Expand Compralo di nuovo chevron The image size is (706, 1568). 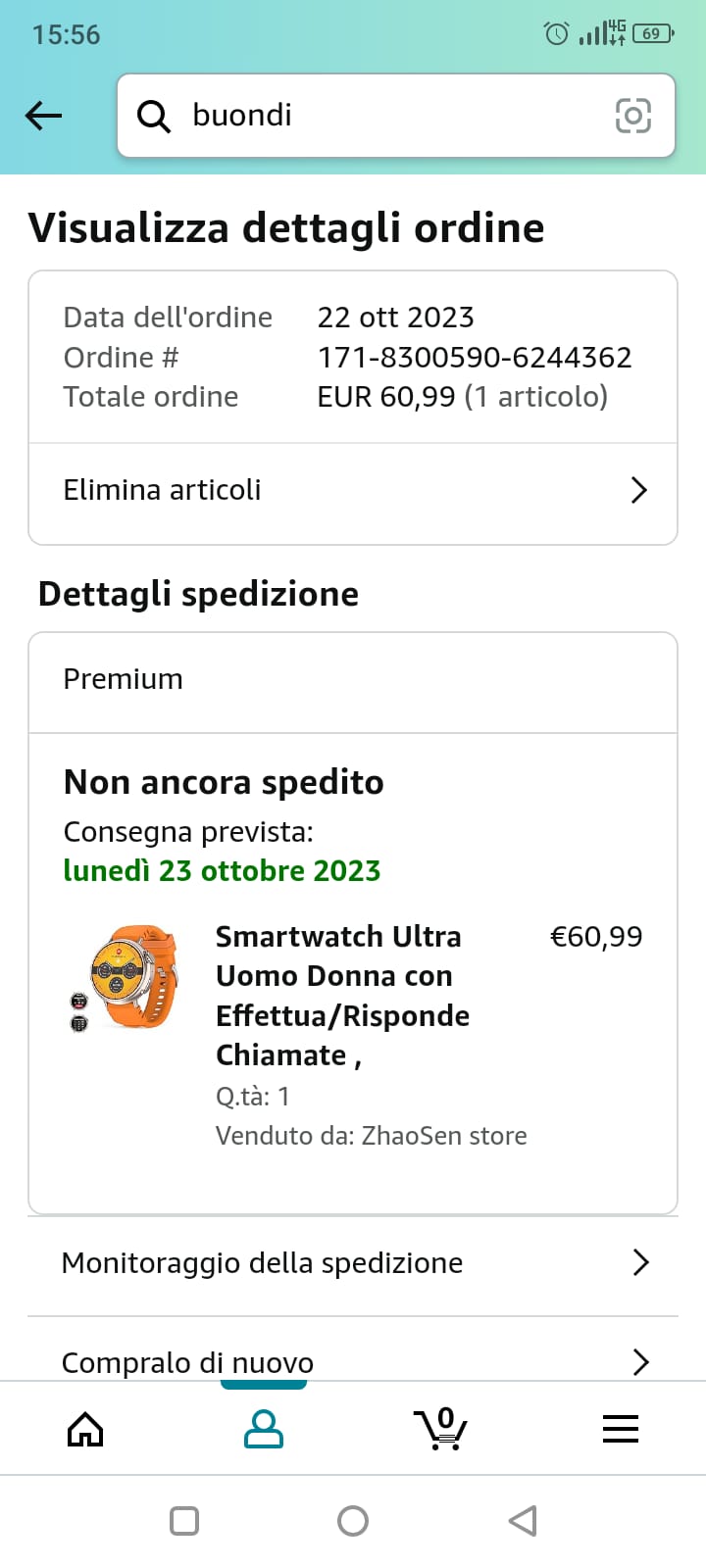click(x=640, y=1361)
